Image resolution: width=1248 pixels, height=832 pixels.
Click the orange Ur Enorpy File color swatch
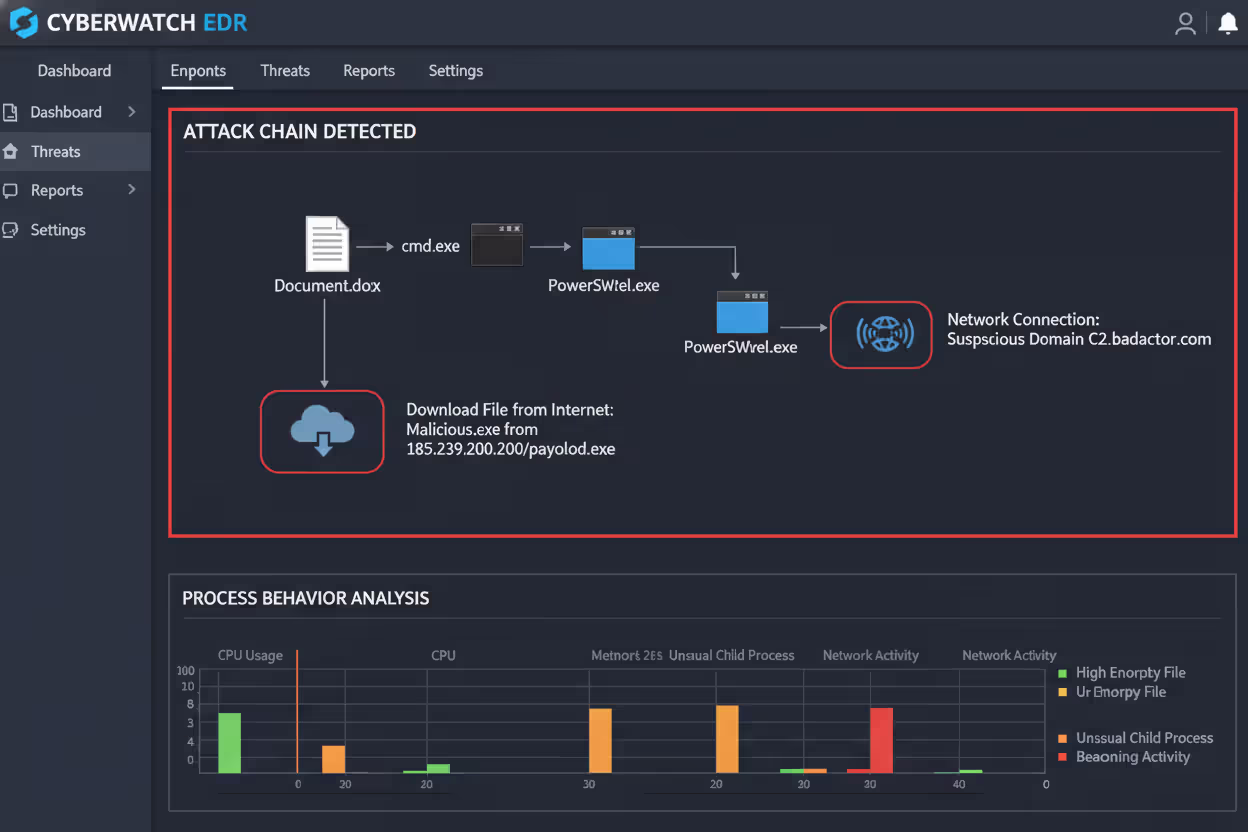pos(1063,691)
